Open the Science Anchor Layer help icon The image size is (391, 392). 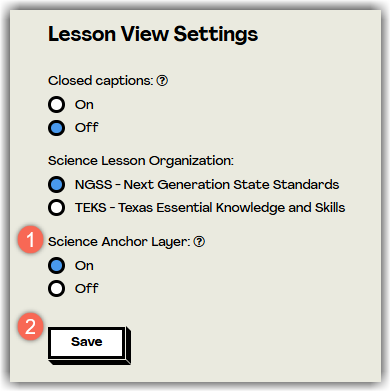[199, 242]
